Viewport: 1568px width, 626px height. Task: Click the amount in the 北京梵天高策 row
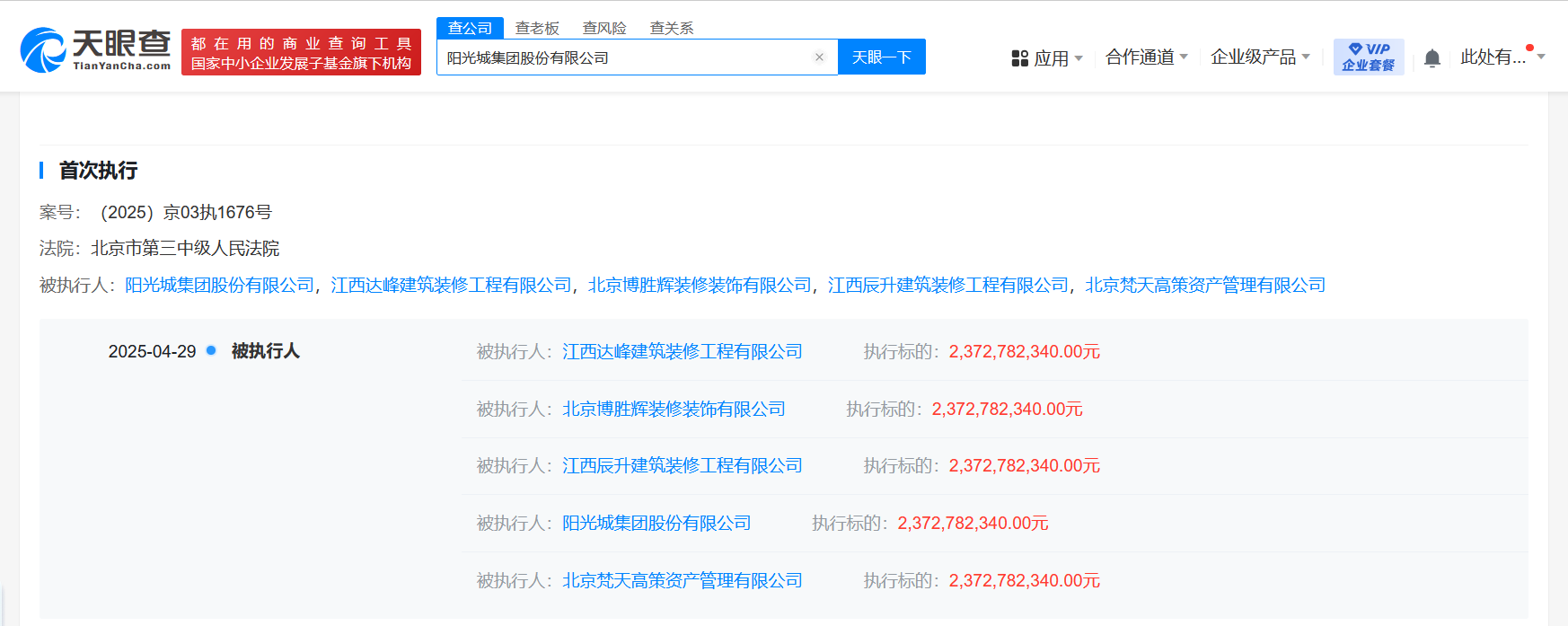[1025, 580]
